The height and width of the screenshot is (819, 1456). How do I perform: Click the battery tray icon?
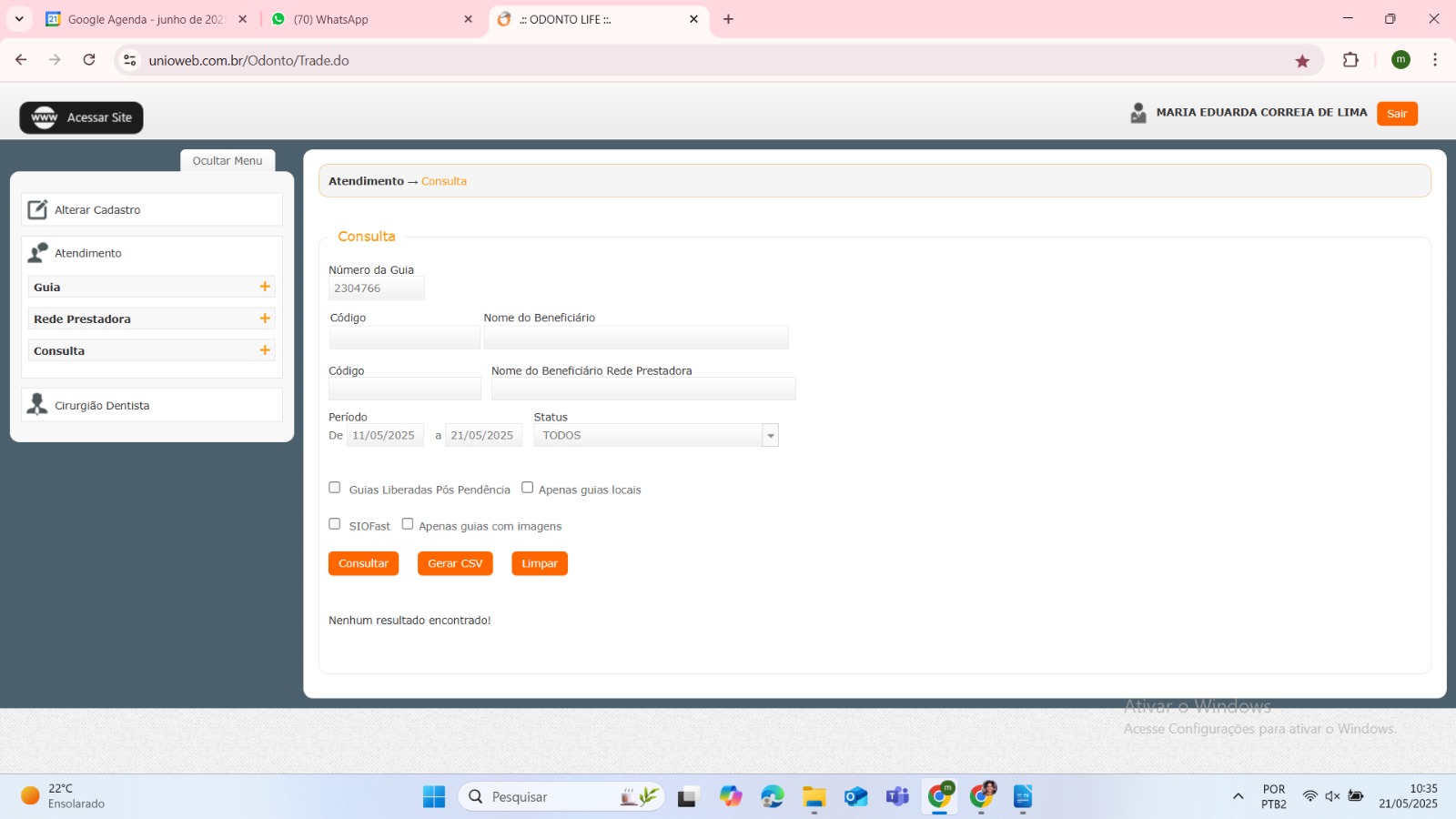(1356, 796)
